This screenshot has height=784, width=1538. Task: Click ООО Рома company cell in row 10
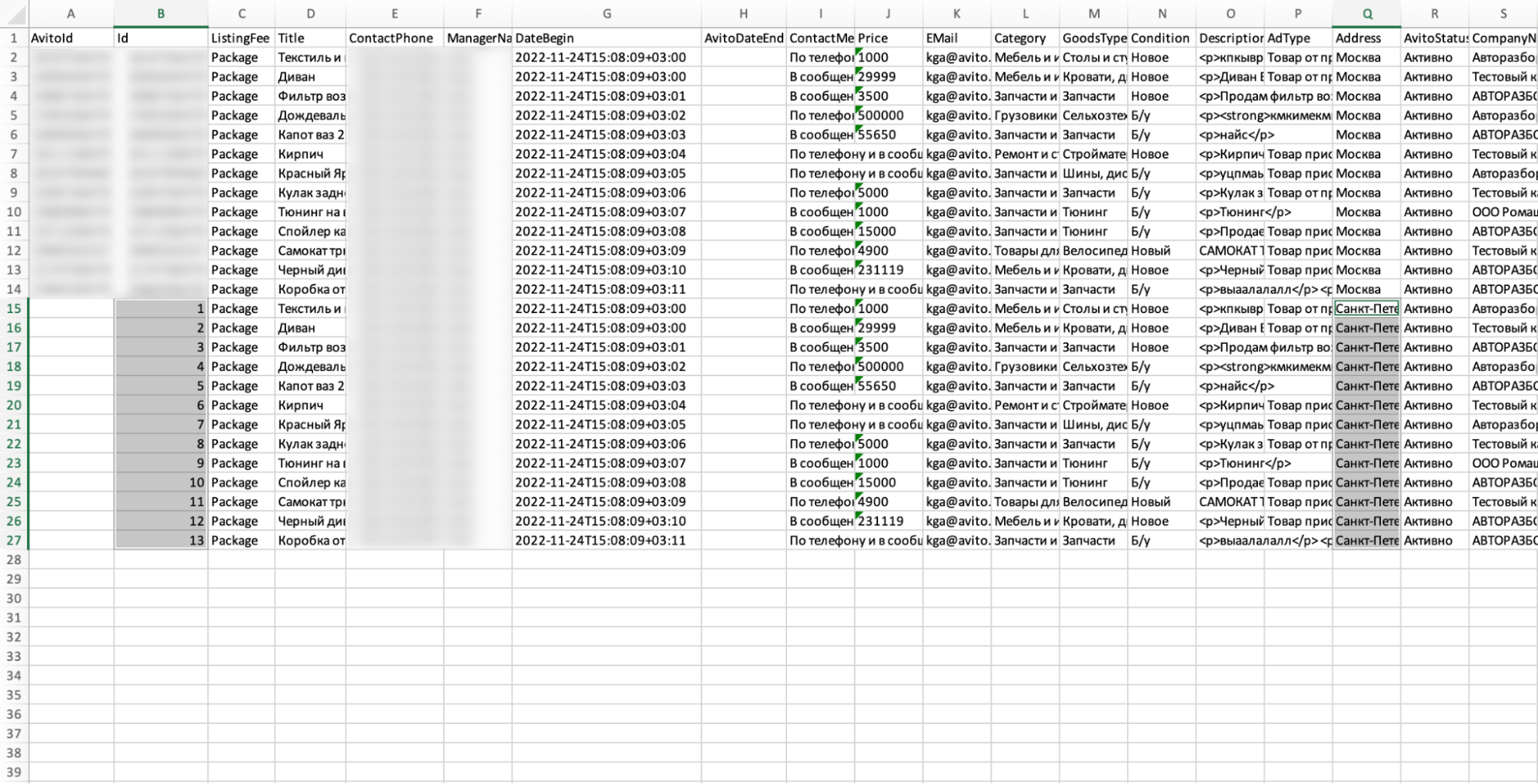coord(1503,212)
